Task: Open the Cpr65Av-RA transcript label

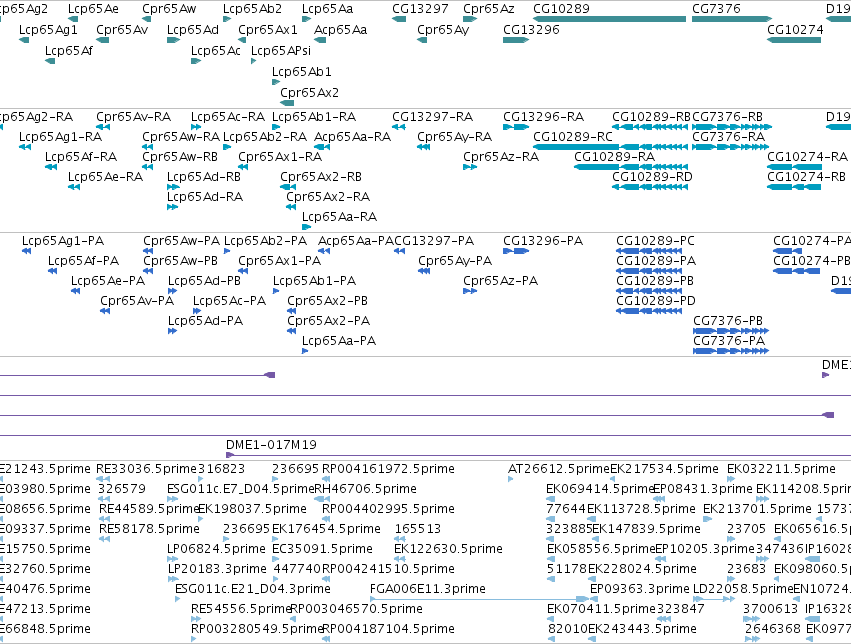Action: click(x=134, y=117)
